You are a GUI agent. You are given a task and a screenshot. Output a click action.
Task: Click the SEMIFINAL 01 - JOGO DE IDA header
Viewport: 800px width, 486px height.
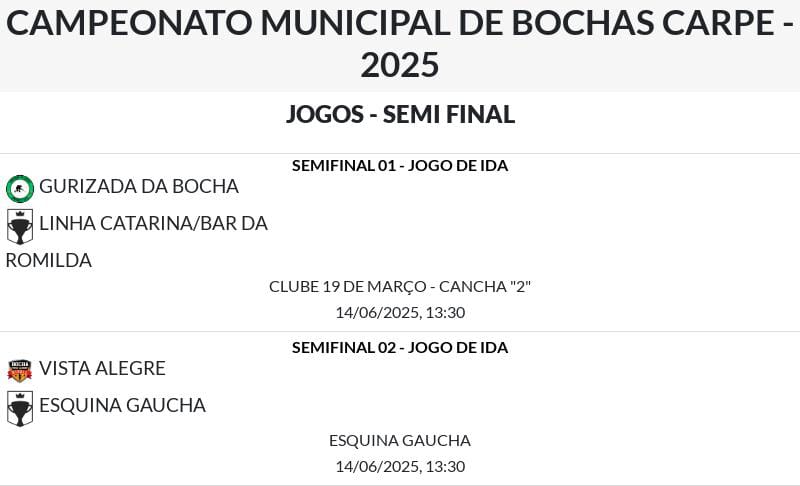click(x=400, y=166)
